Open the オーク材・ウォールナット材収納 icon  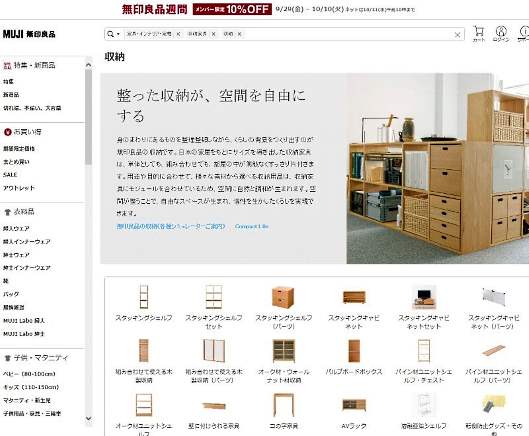[x=284, y=351]
